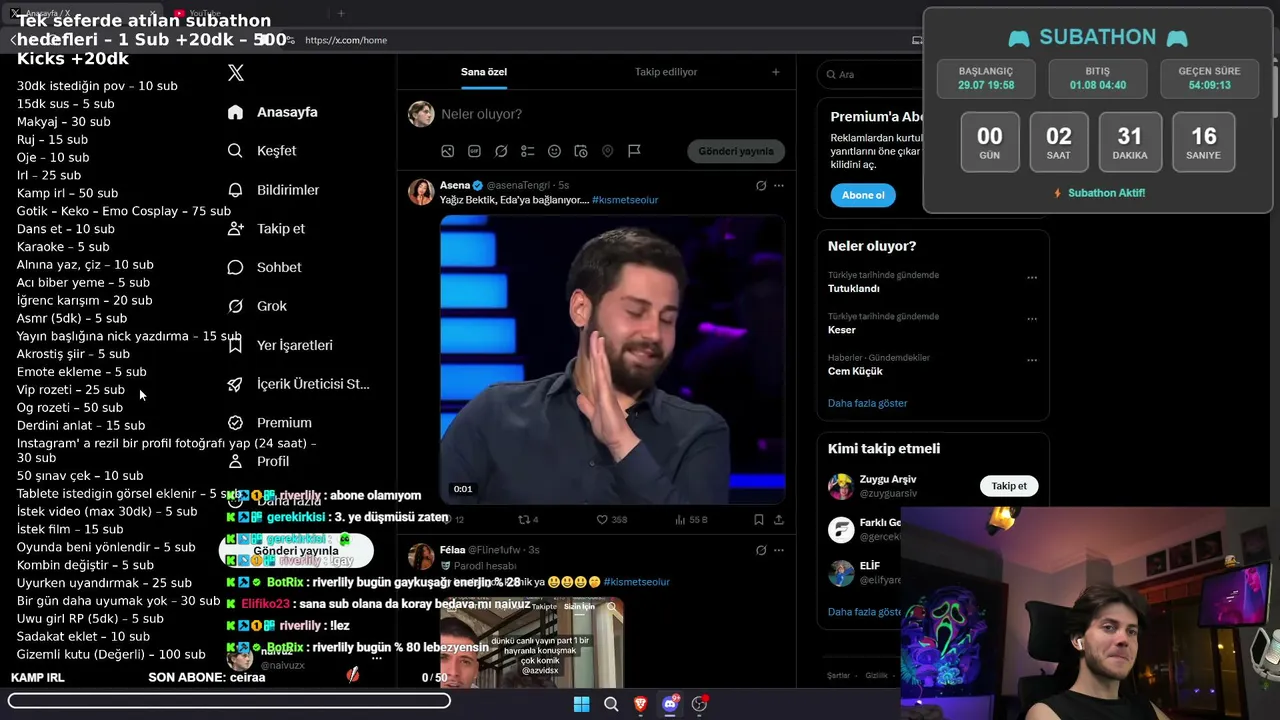Screen dimensions: 1280x720
Task: Click the #kismetseolur hashtag in Félaa's post
Action: (637, 582)
